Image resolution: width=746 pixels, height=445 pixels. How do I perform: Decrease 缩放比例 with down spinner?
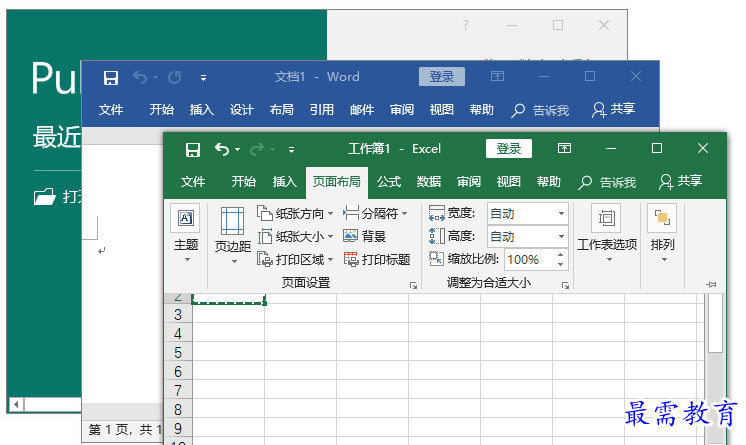point(561,265)
